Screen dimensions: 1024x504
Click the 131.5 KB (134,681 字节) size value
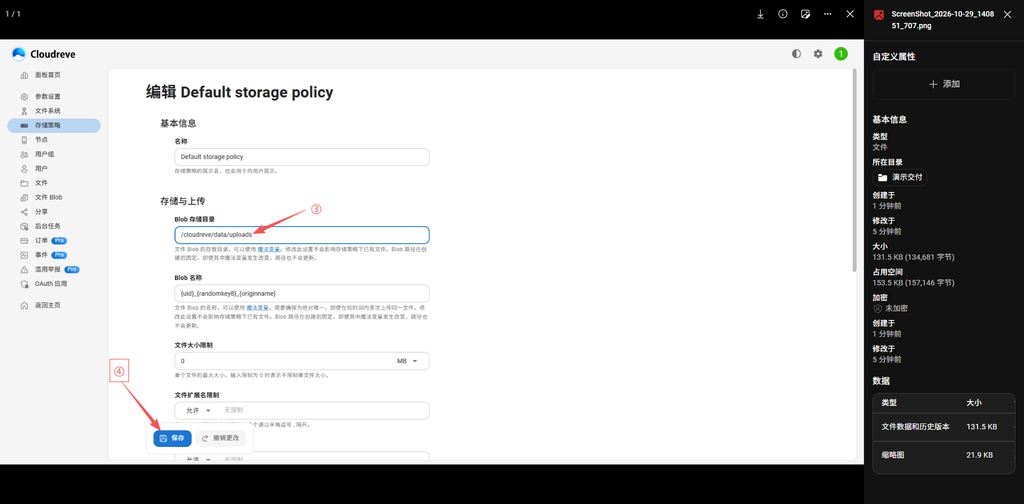(x=914, y=257)
